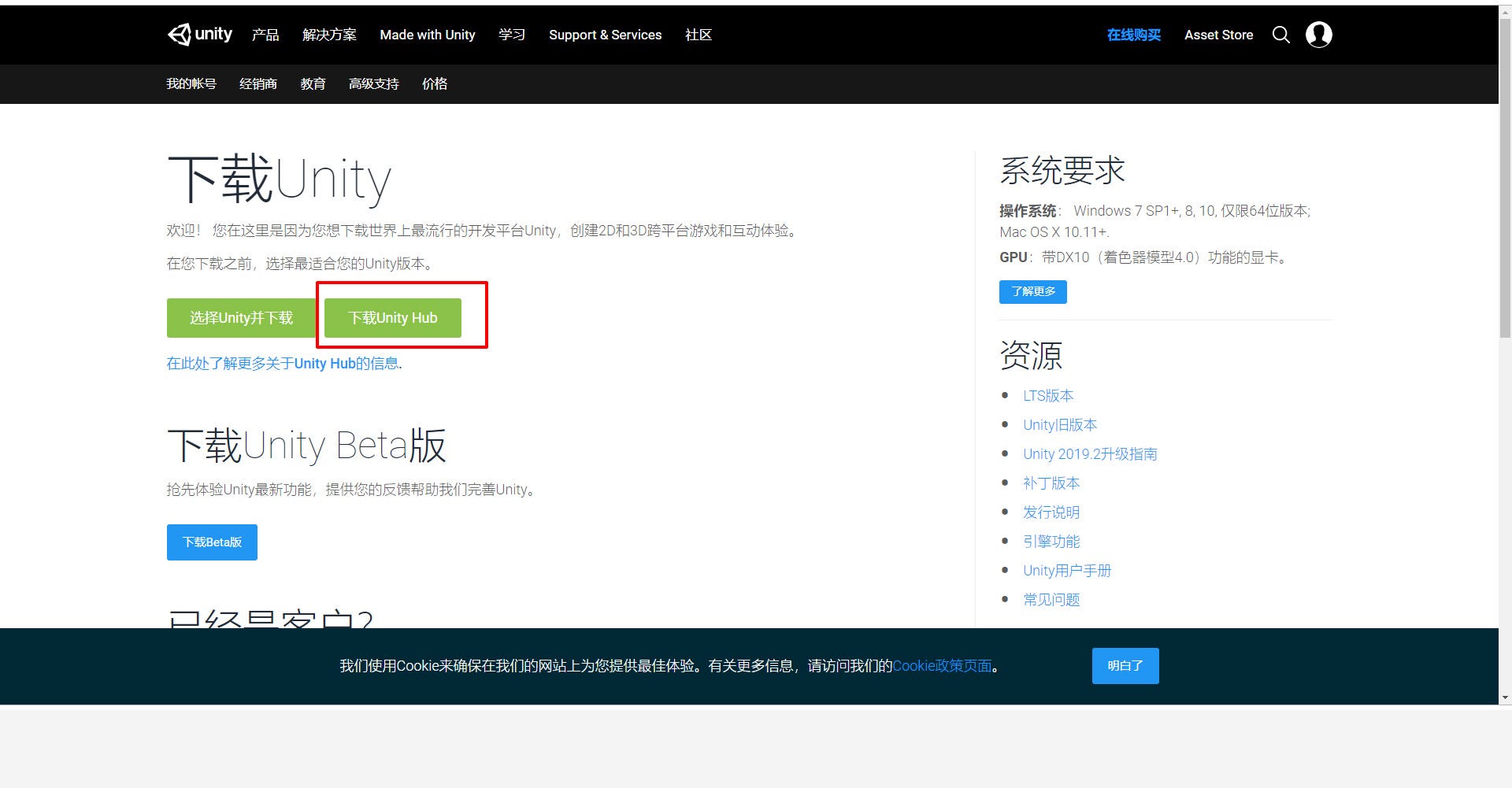Click the scrollbar down arrow
Viewport: 1512px width, 788px height.
pos(1505,697)
